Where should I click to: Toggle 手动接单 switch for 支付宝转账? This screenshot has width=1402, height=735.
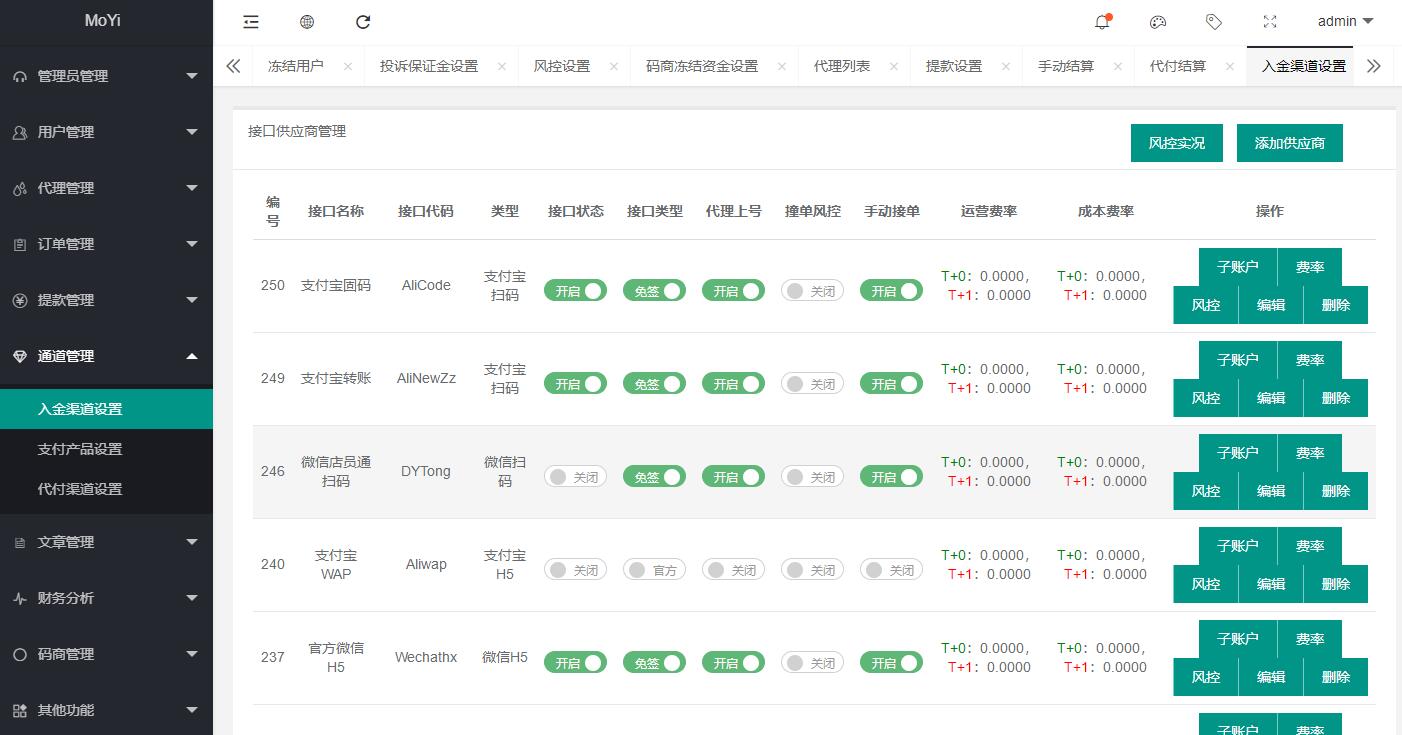[891, 384]
